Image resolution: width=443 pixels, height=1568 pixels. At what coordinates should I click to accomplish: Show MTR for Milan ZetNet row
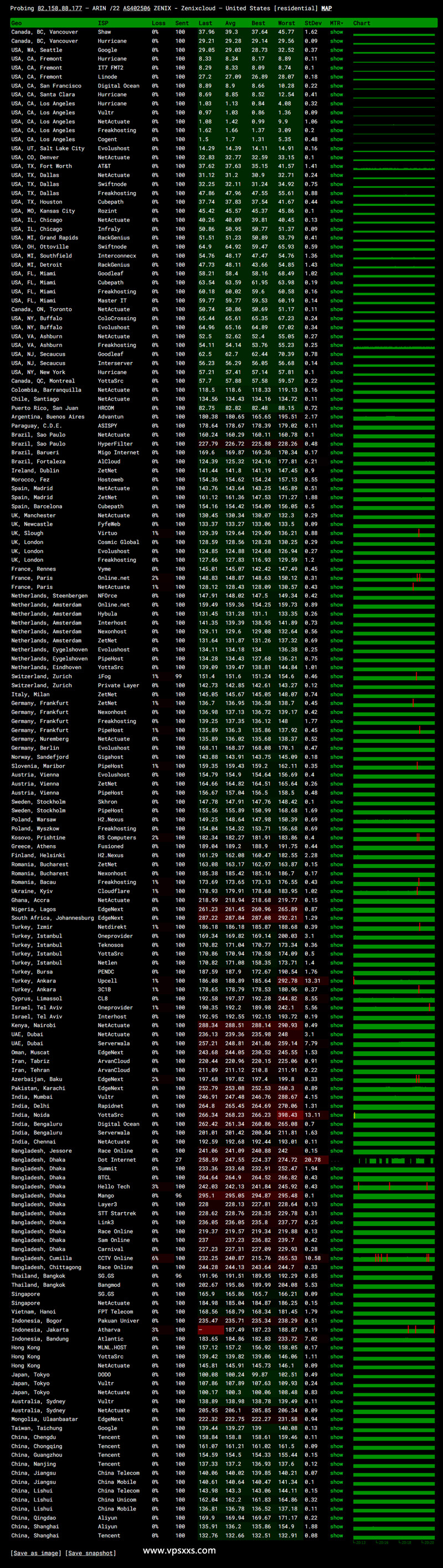tap(336, 694)
